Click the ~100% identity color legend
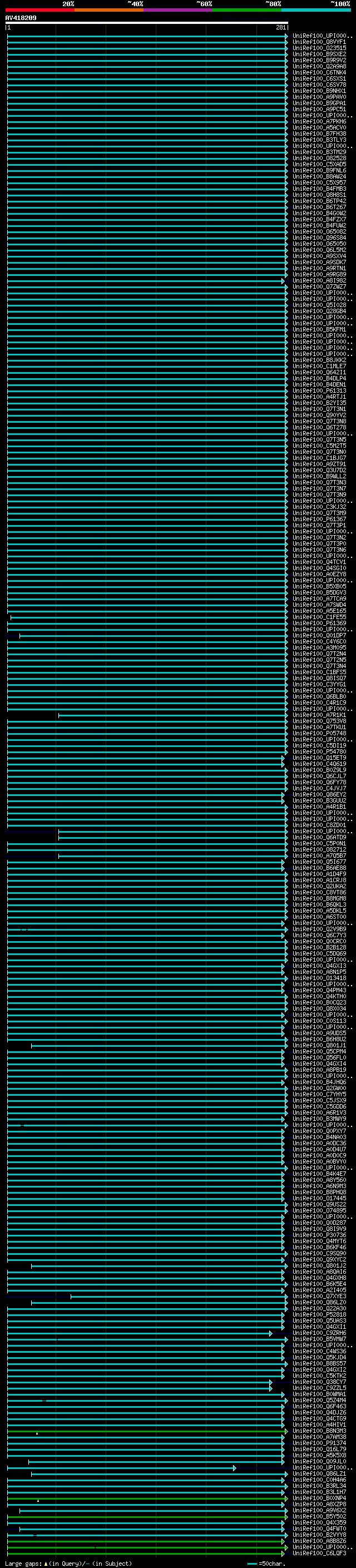The height and width of the screenshot is (1568, 356). pyautogui.click(x=341, y=4)
